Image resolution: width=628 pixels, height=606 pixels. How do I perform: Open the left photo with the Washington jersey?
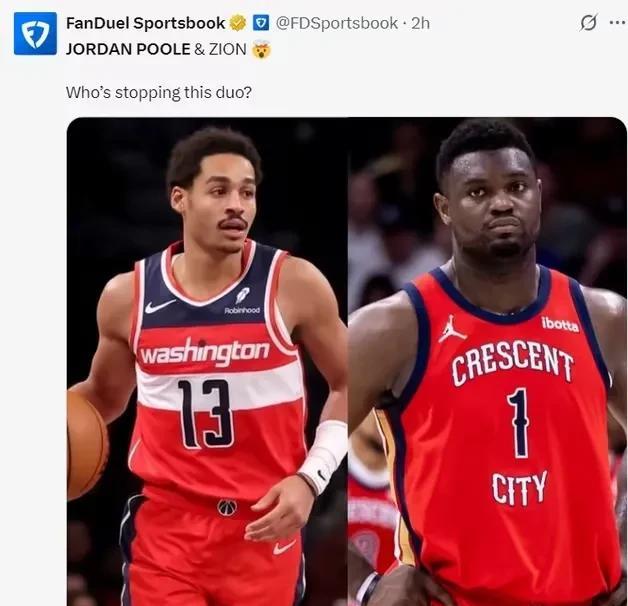pyautogui.click(x=207, y=361)
